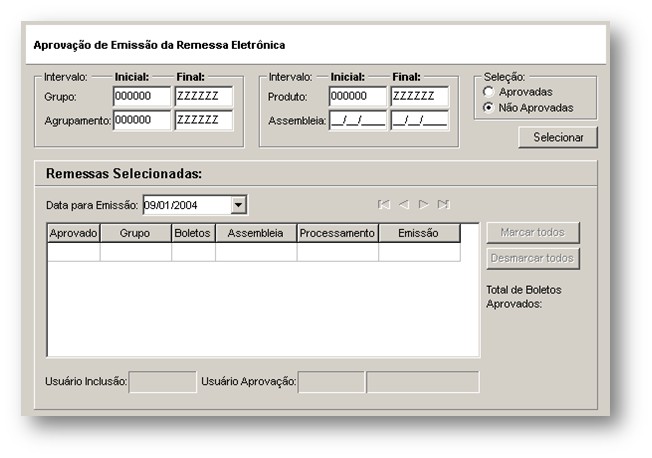
Task: Click the Total de Boletos Aprovados label
Action: [x=524, y=297]
